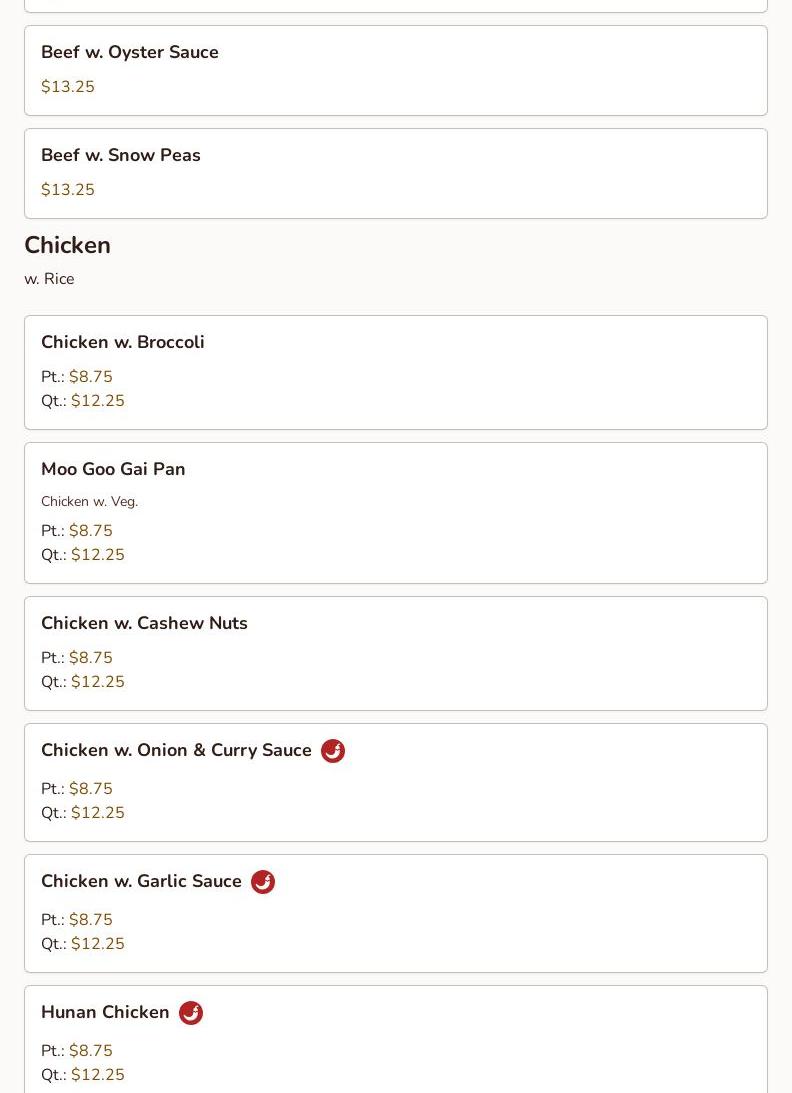Open Chicken w. Broccoli item
Image resolution: width=792 pixels, height=1093 pixels.
[123, 342]
